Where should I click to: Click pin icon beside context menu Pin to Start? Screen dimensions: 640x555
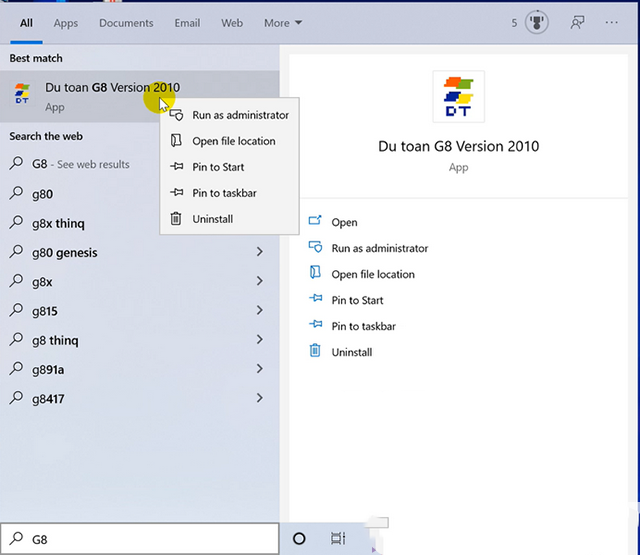(x=176, y=166)
